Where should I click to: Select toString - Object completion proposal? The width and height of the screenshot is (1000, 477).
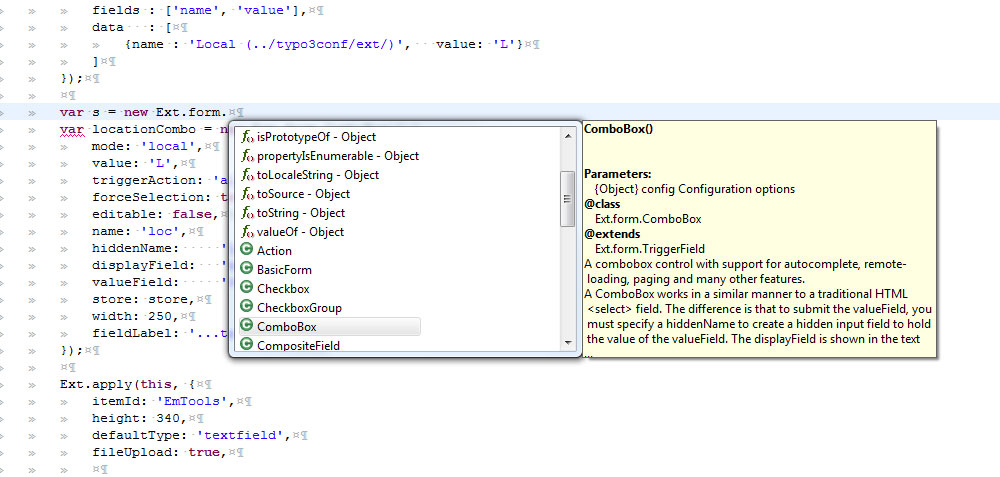[300, 213]
